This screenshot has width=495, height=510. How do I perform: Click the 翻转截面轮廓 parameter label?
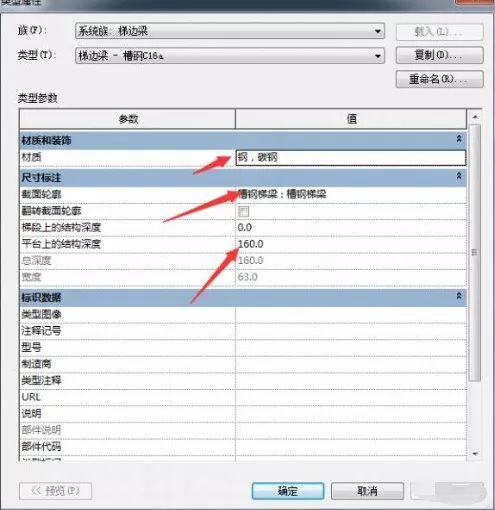tap(51, 211)
